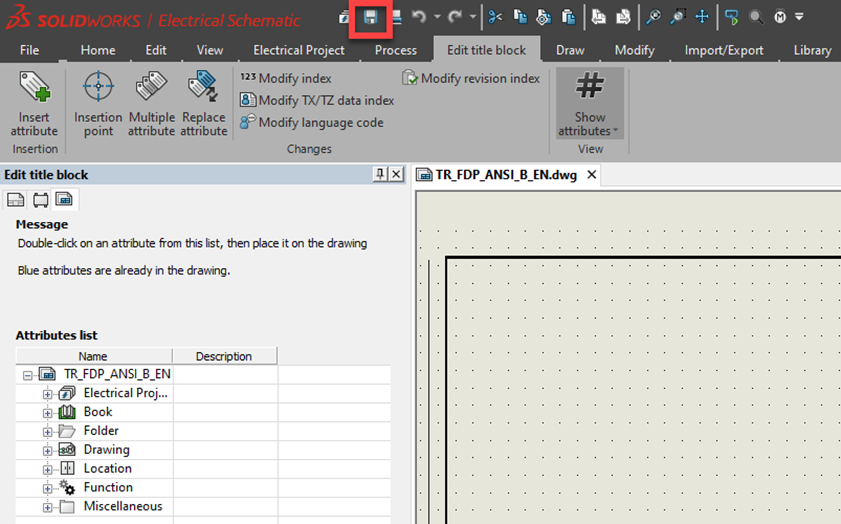Open the Import/Export ribbon tab
841x524 pixels.
pos(724,50)
